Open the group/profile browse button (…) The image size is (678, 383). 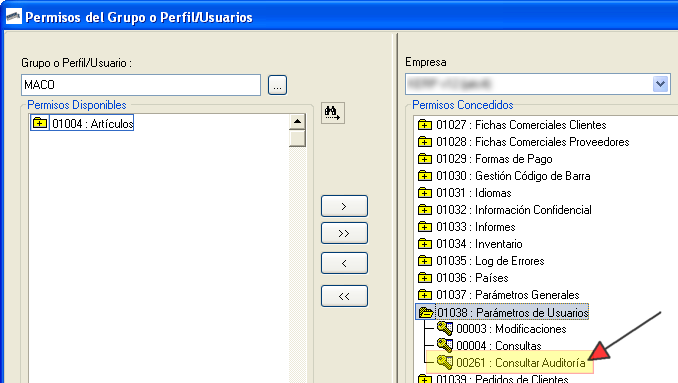tap(277, 85)
